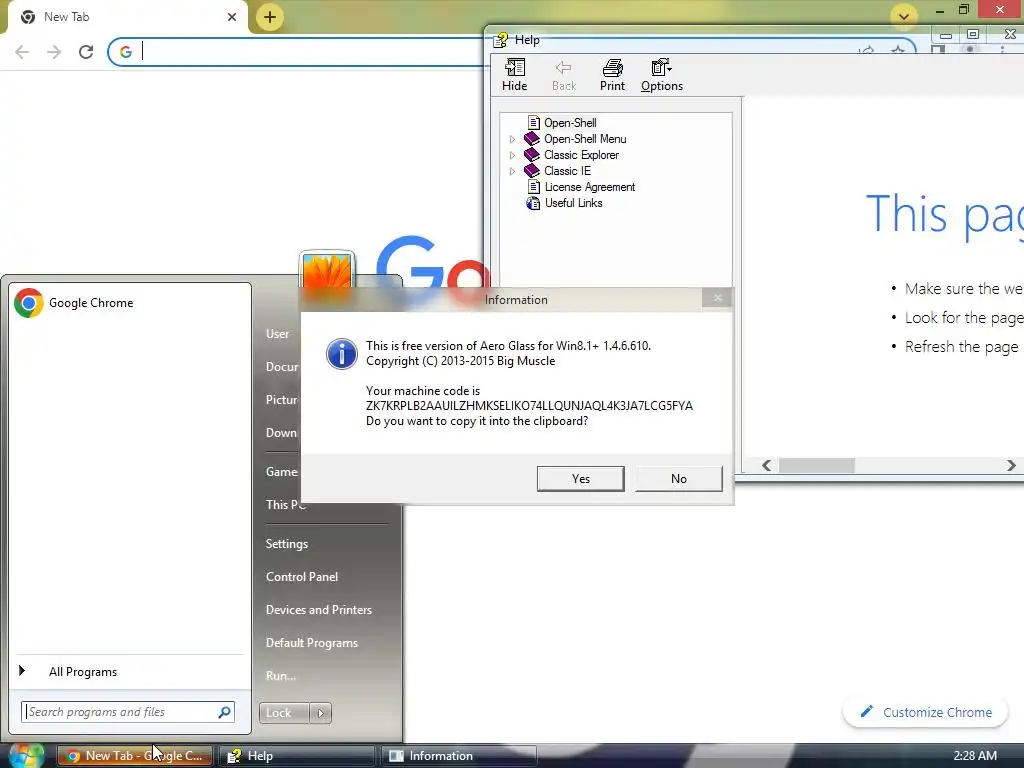Expand the Classic IE tree node
This screenshot has height=768, width=1024.
512,171
